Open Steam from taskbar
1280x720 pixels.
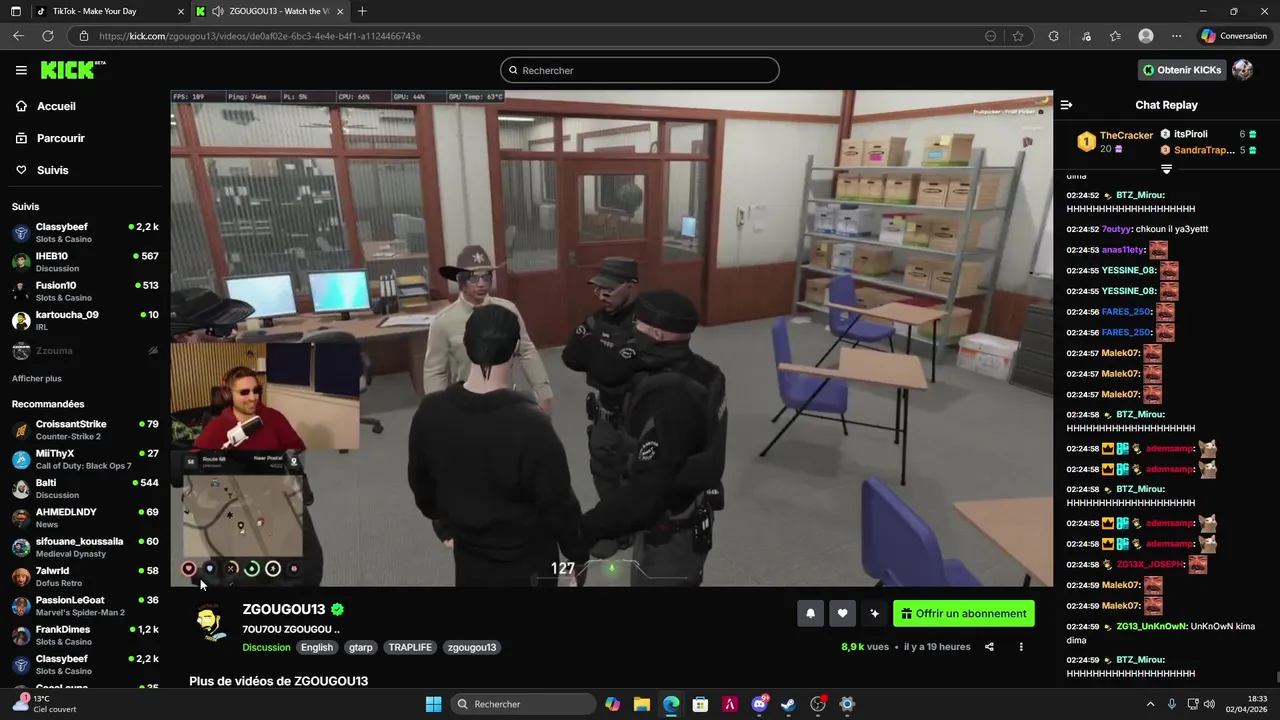pyautogui.click(x=788, y=704)
